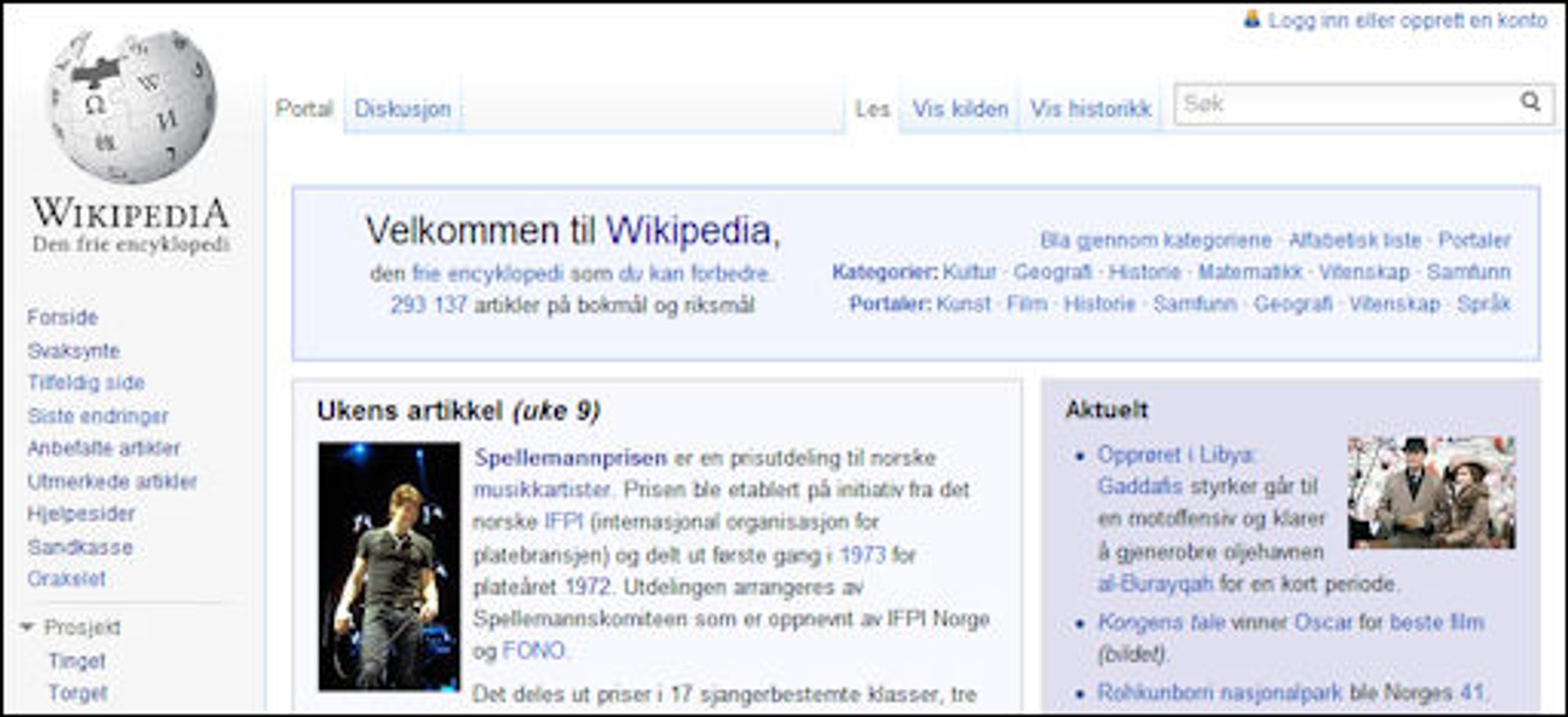Screen dimensions: 1568x717
Task: Open the Portaler link at top right
Action: [1474, 240]
